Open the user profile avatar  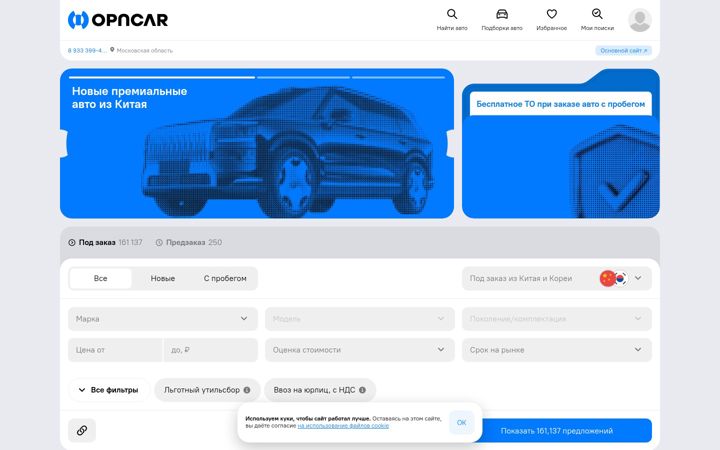coord(640,20)
